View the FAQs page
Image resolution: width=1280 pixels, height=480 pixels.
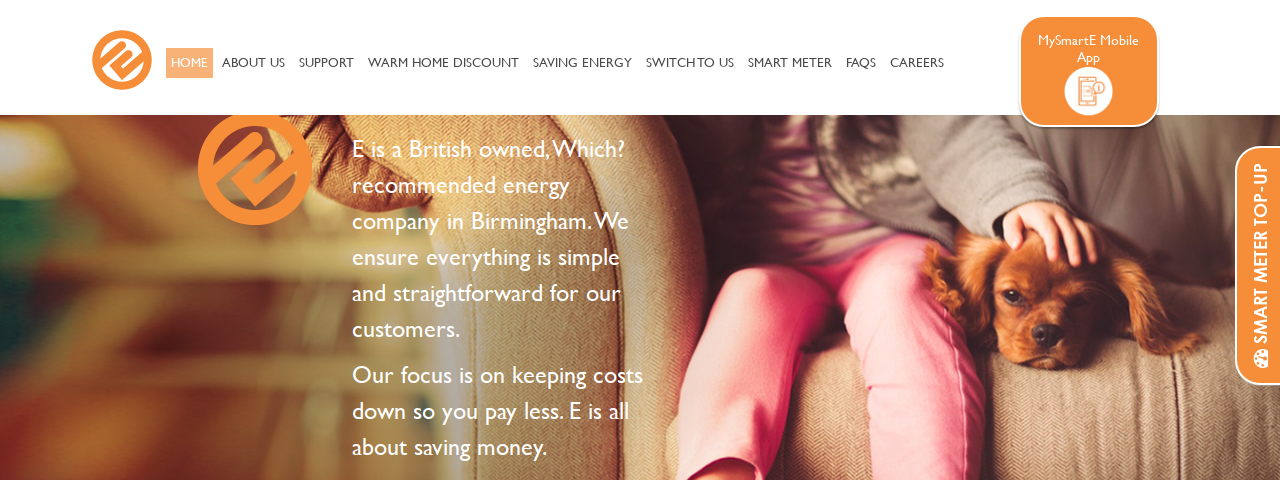coord(861,63)
